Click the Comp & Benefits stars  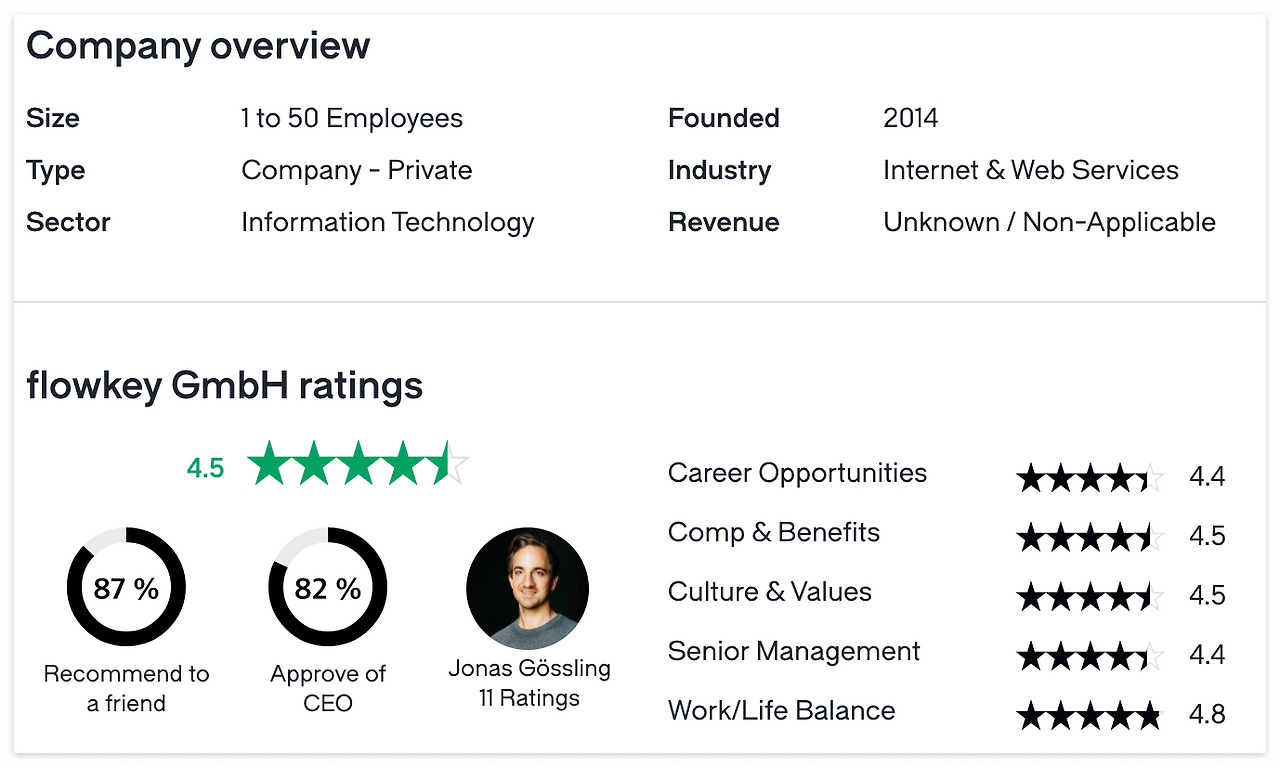(1090, 537)
